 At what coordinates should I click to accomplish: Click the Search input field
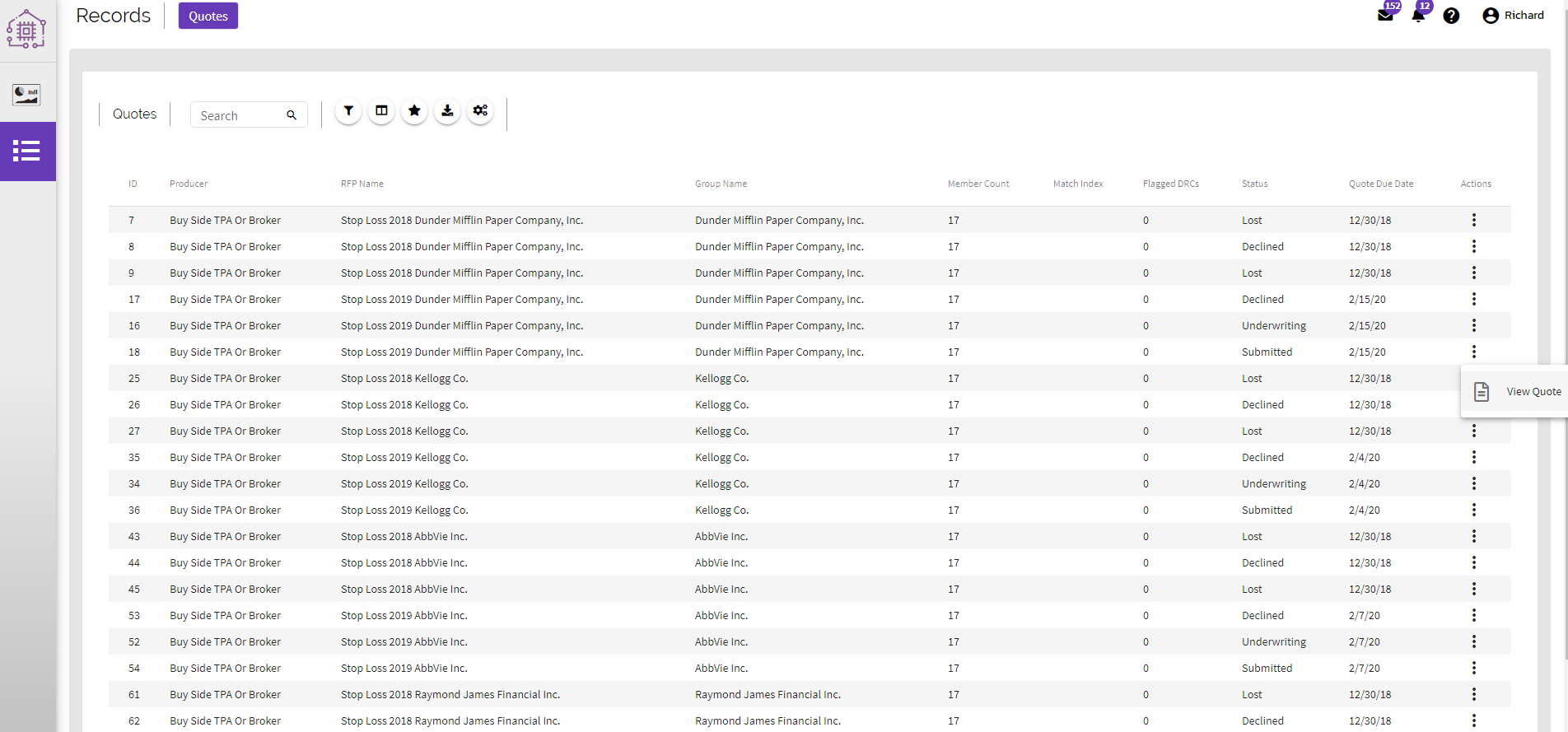(240, 115)
